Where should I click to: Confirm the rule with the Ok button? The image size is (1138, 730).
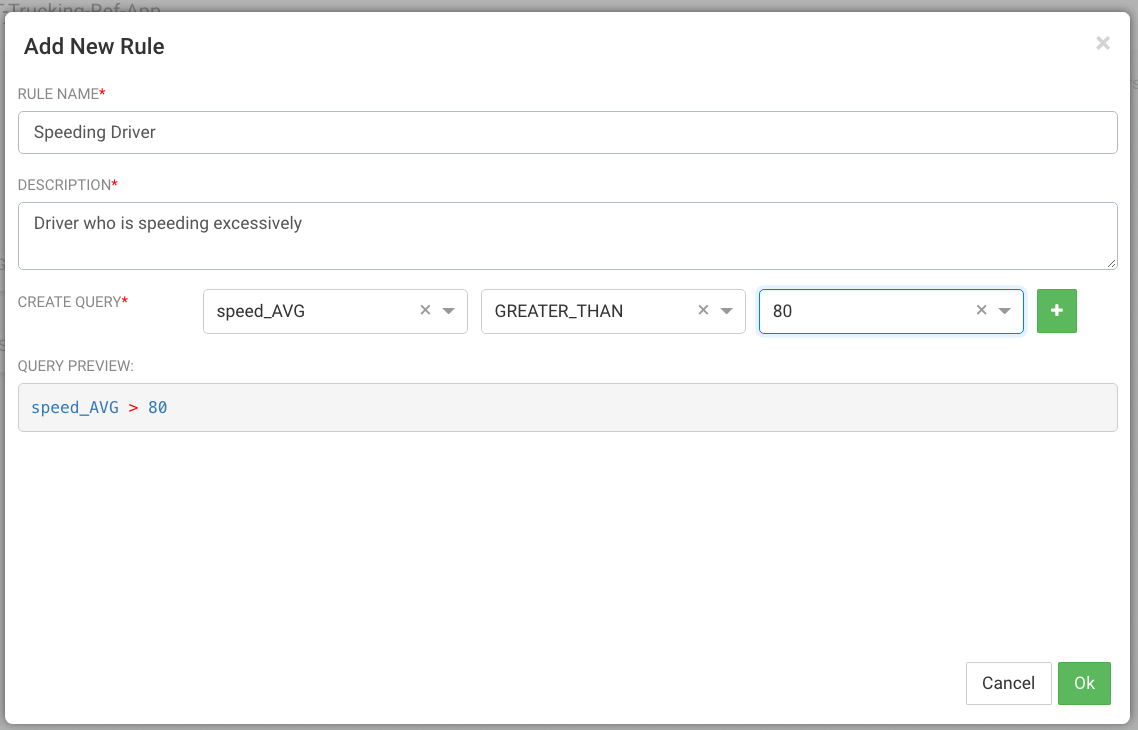click(1084, 683)
